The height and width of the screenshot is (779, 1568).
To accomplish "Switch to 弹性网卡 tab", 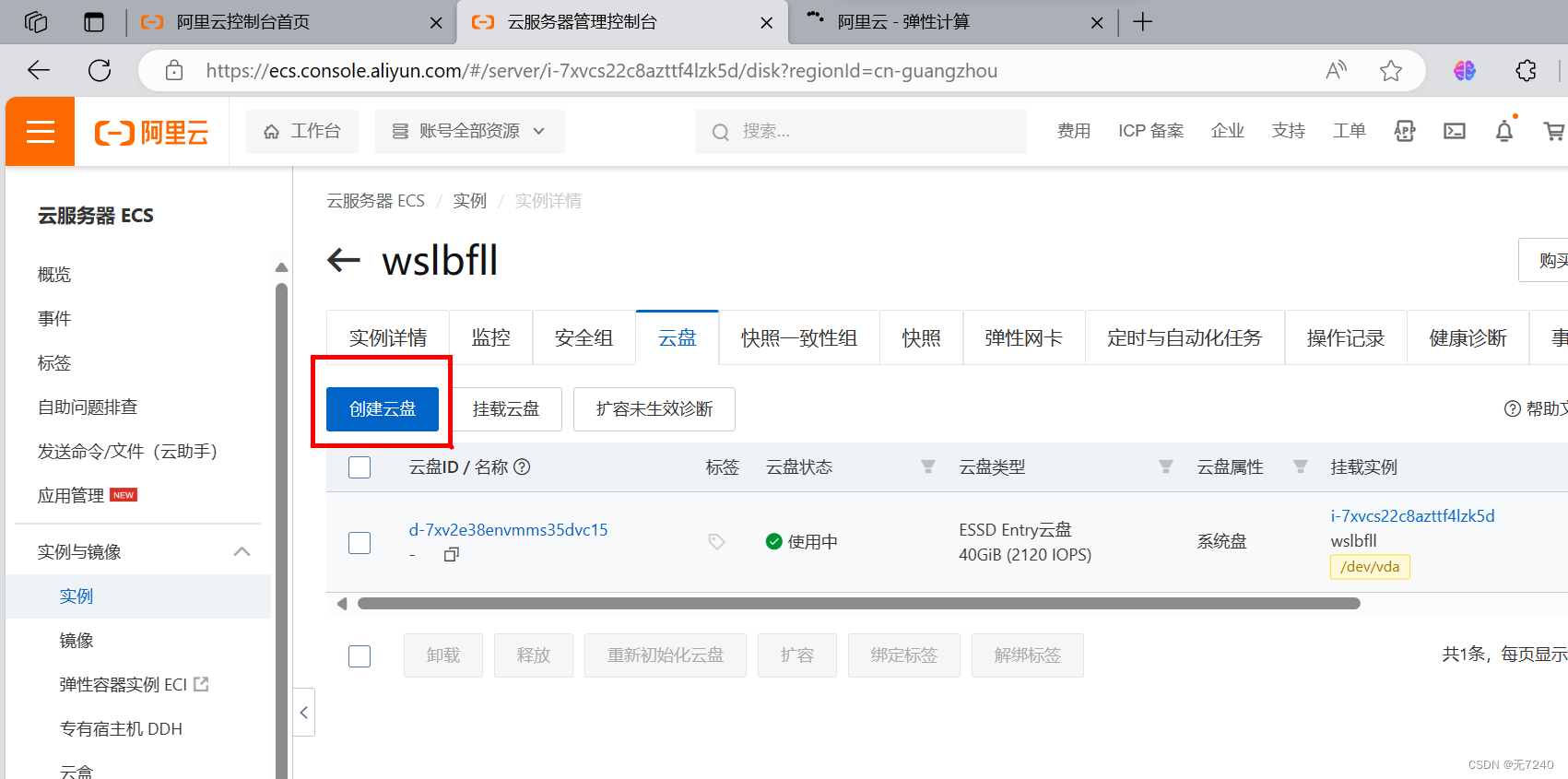I will click(1024, 338).
